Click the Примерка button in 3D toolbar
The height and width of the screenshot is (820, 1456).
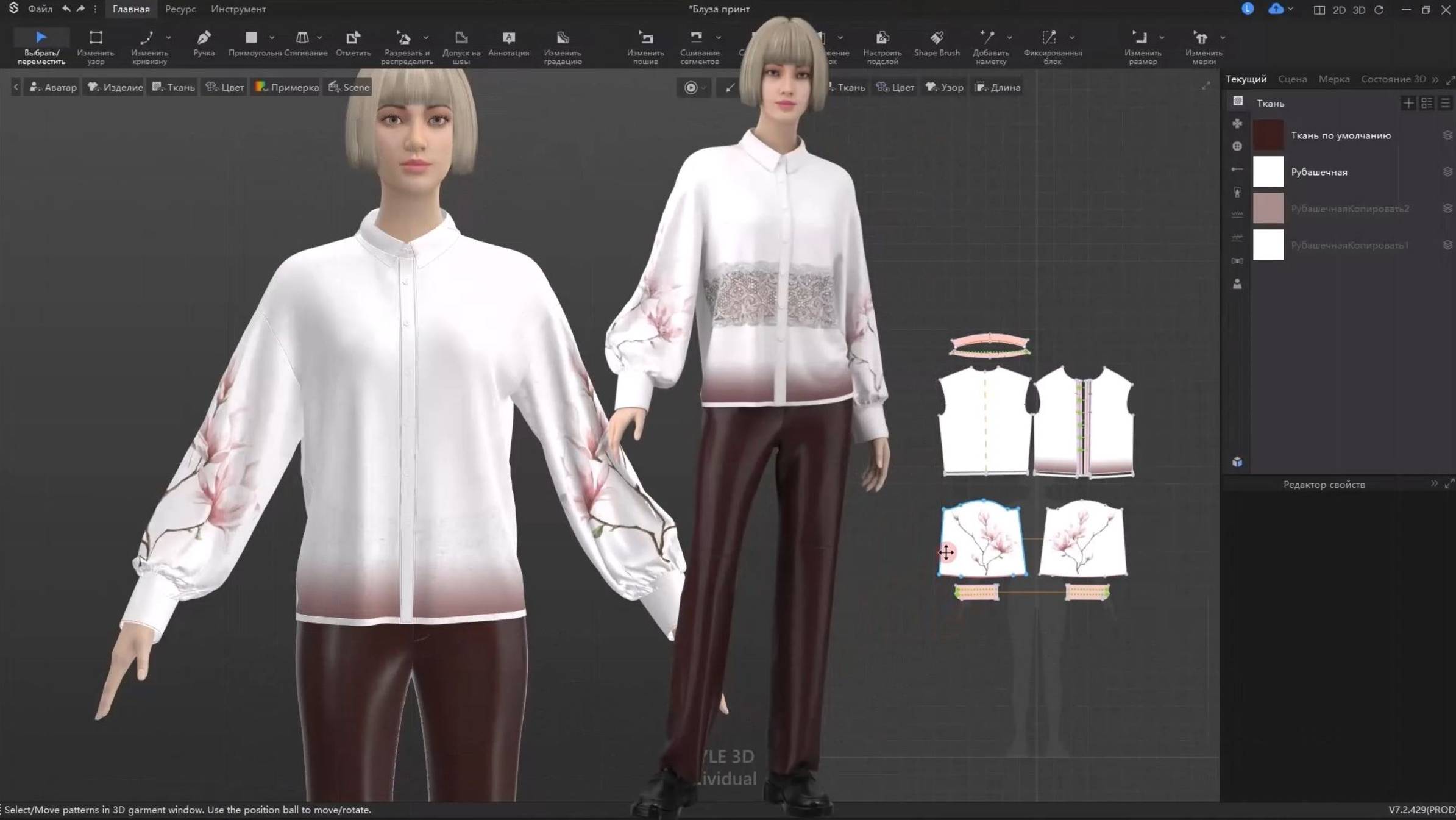286,87
